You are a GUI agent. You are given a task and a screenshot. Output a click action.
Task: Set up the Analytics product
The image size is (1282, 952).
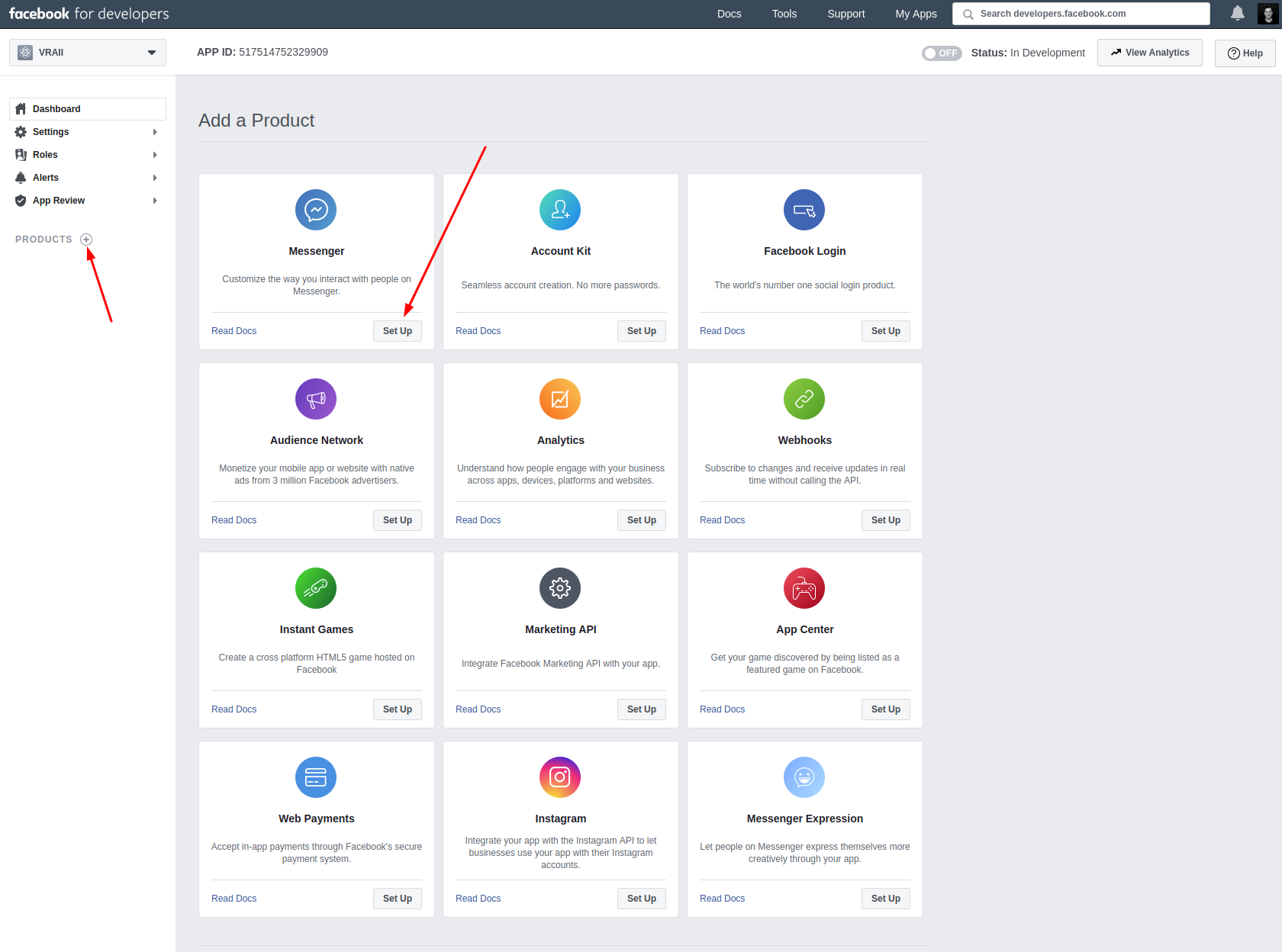(x=642, y=520)
